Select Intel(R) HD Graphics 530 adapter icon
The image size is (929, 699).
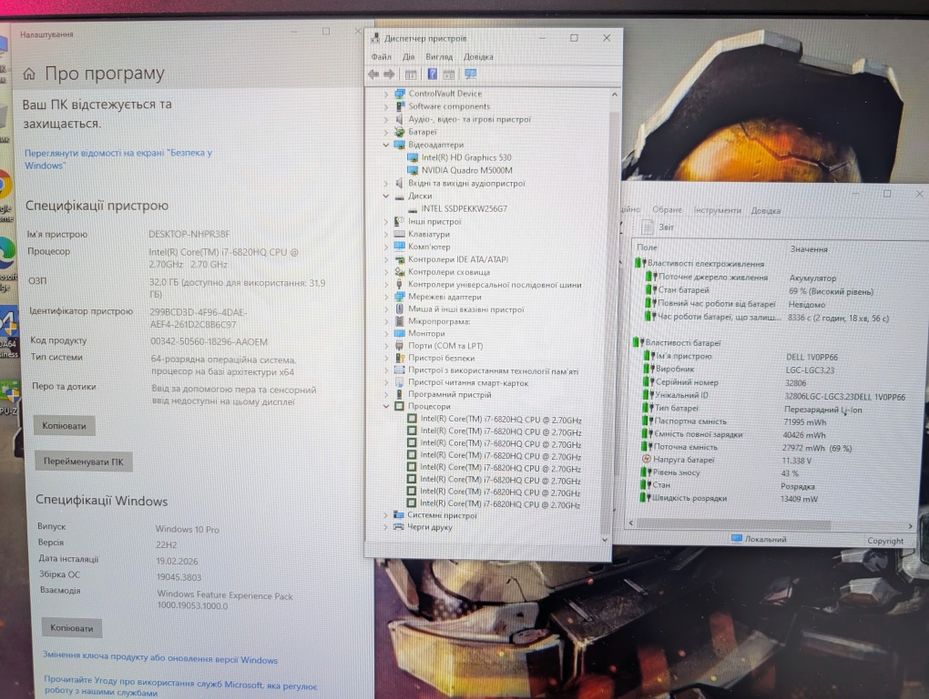click(413, 158)
